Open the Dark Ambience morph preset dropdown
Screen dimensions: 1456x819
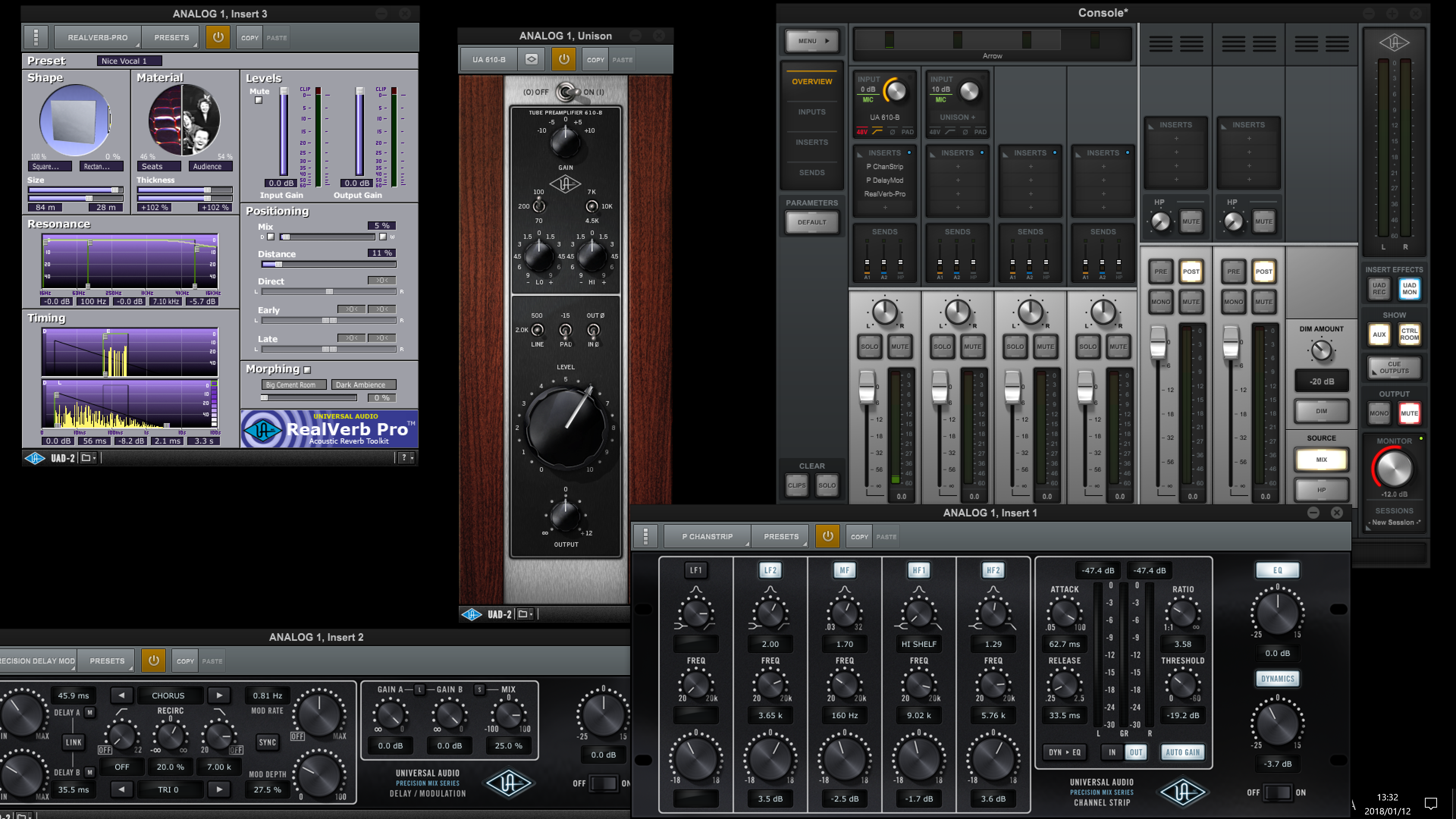click(x=364, y=385)
